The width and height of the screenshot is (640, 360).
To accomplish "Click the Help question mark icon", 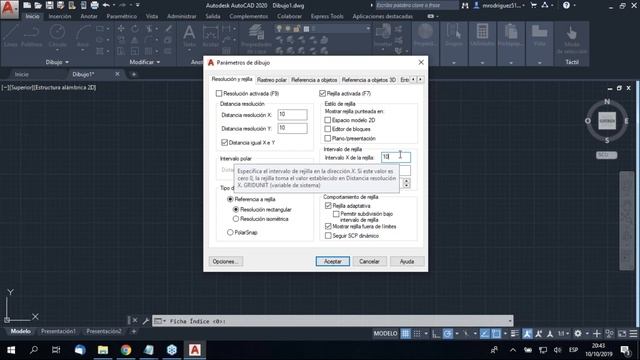I will (566, 5).
